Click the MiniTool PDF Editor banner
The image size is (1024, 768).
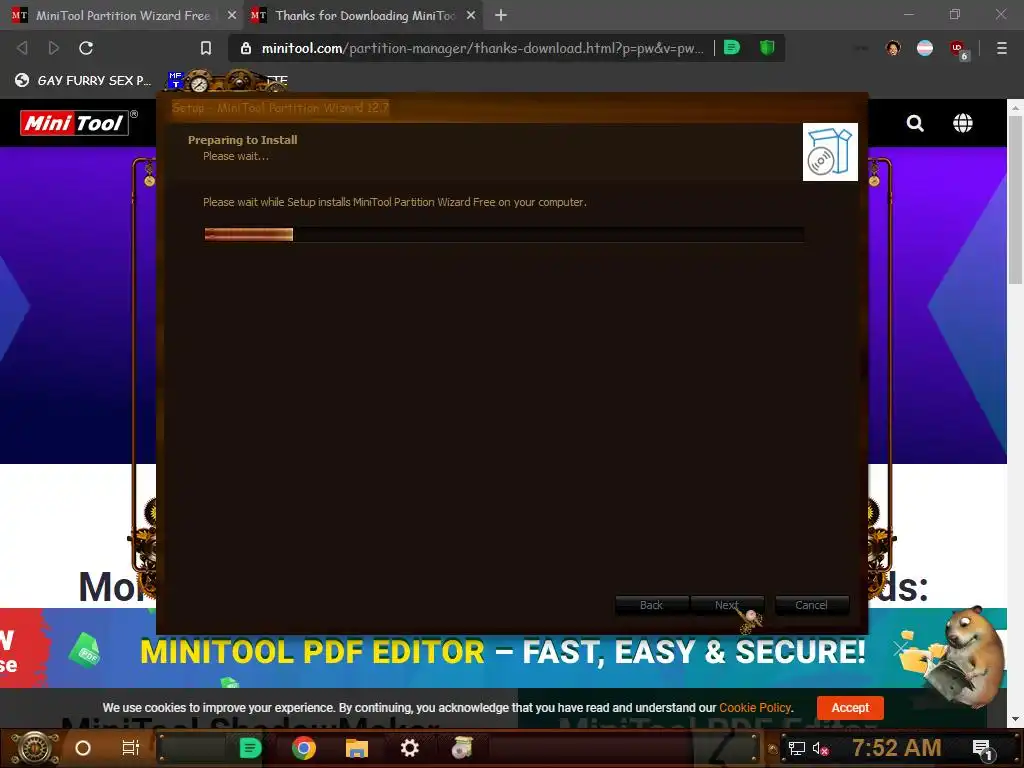click(x=503, y=650)
